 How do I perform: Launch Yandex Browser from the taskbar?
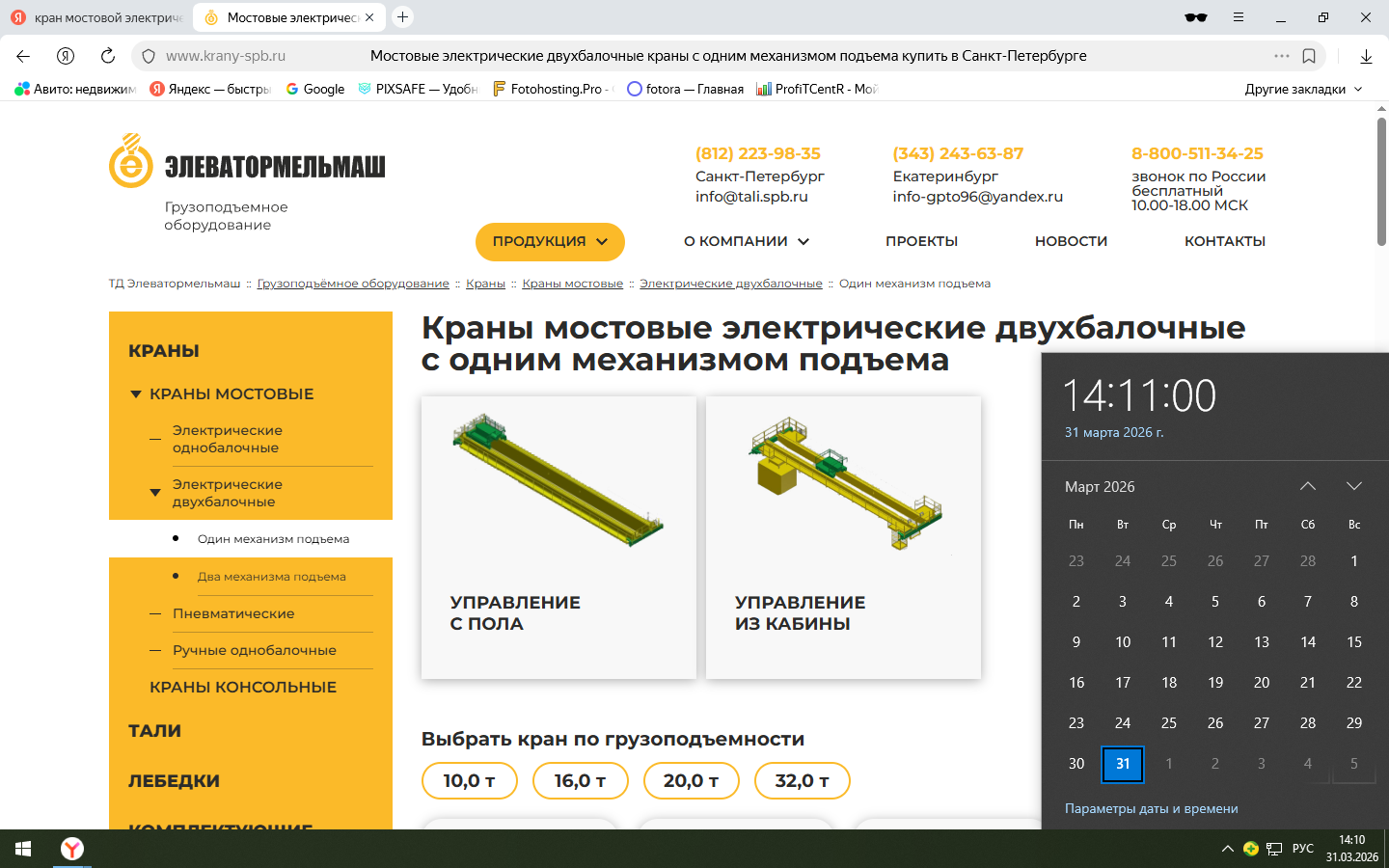72,849
